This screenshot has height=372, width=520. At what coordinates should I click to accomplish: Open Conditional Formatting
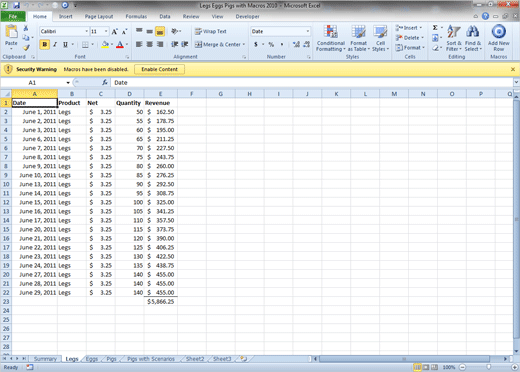[331, 38]
